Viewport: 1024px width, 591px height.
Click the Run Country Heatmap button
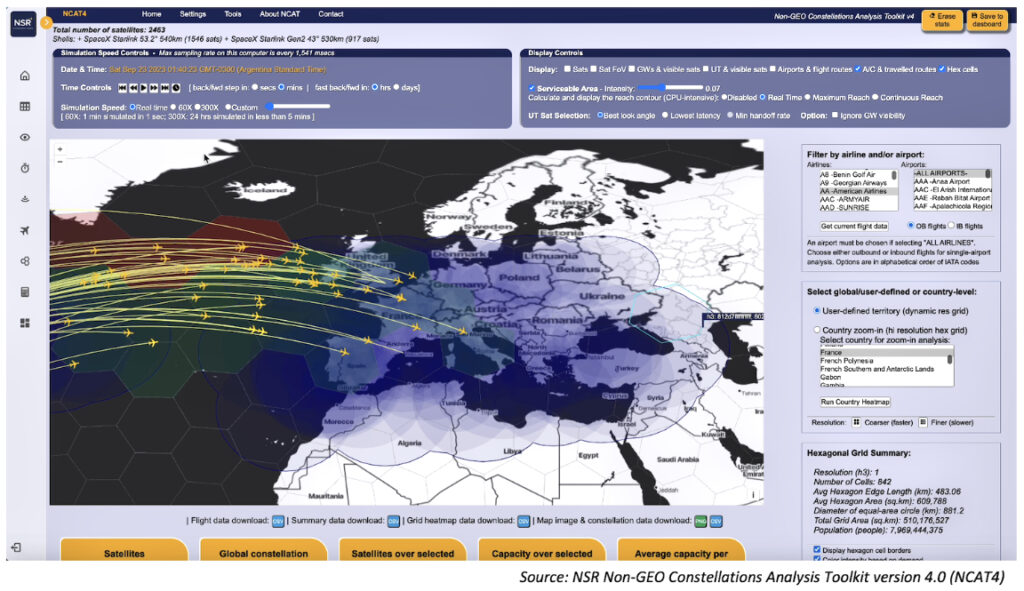point(855,401)
